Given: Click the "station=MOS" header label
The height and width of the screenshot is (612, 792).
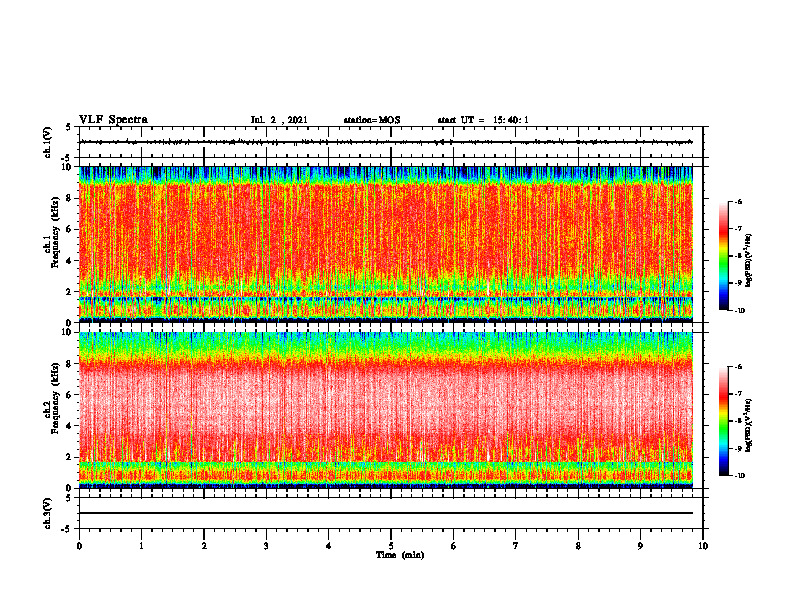Looking at the screenshot, I should click(372, 120).
